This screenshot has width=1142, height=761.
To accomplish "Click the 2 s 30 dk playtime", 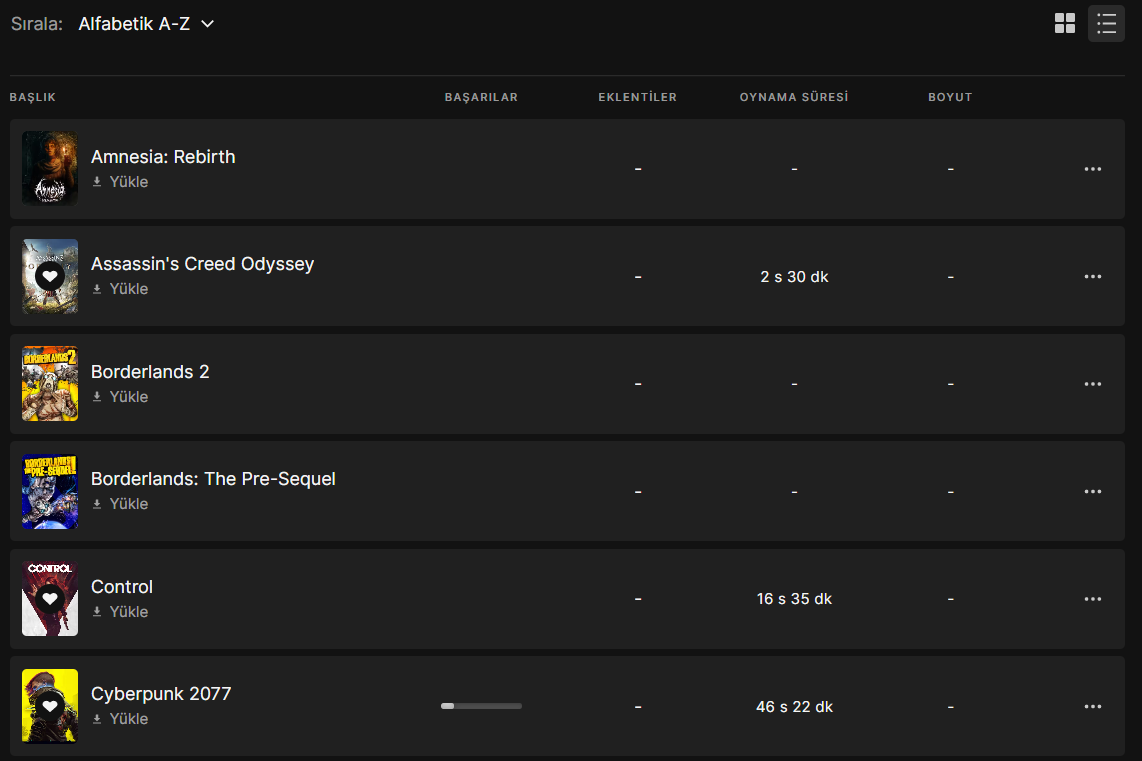I will (795, 277).
